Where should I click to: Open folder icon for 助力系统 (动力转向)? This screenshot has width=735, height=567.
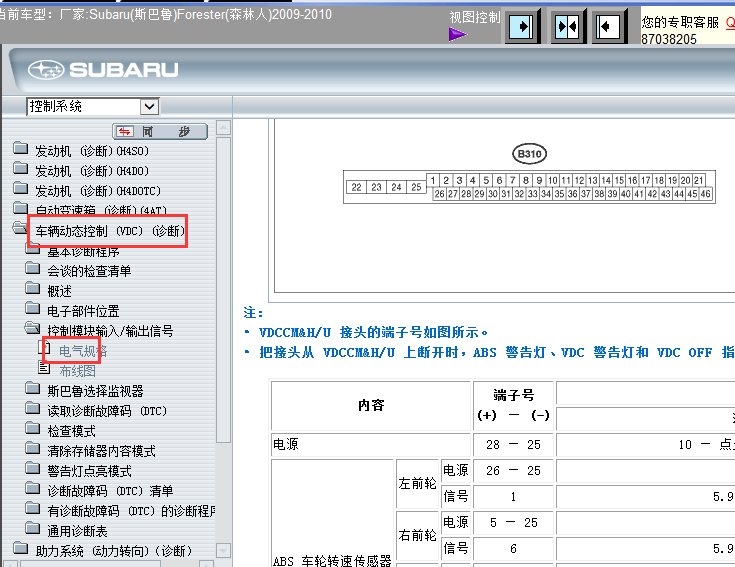pyautogui.click(x=21, y=548)
